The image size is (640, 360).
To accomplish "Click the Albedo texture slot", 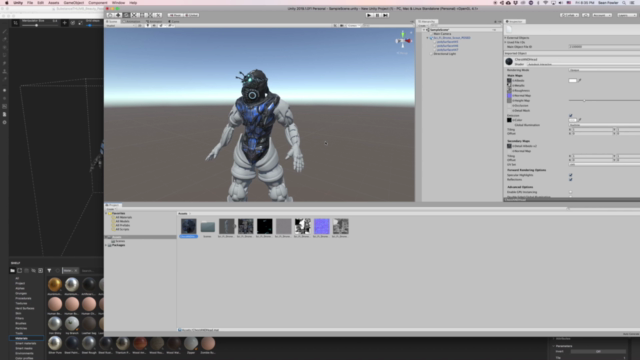I will pyautogui.click(x=509, y=80).
